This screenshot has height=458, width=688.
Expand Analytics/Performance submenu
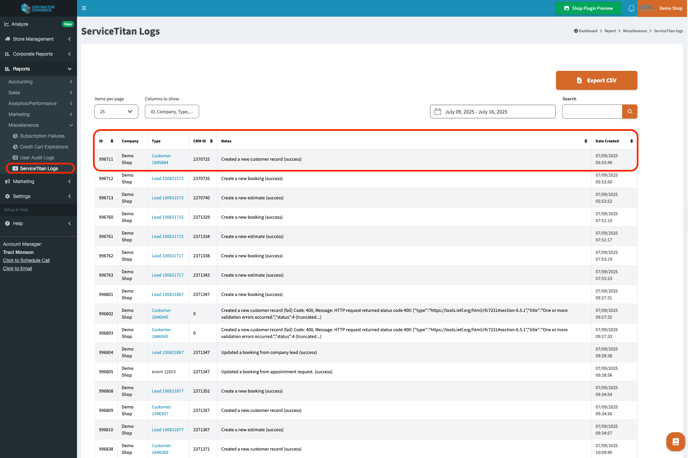tap(38, 104)
